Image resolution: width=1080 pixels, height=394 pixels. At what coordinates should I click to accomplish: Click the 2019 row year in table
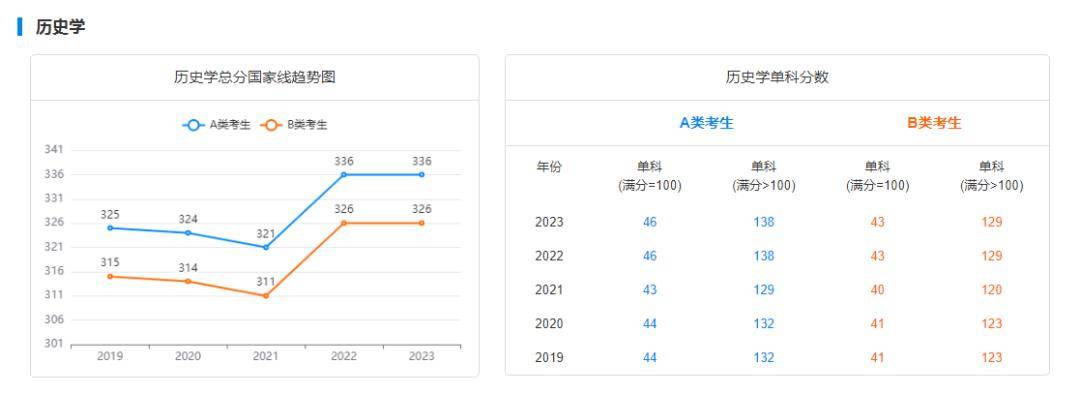point(549,357)
